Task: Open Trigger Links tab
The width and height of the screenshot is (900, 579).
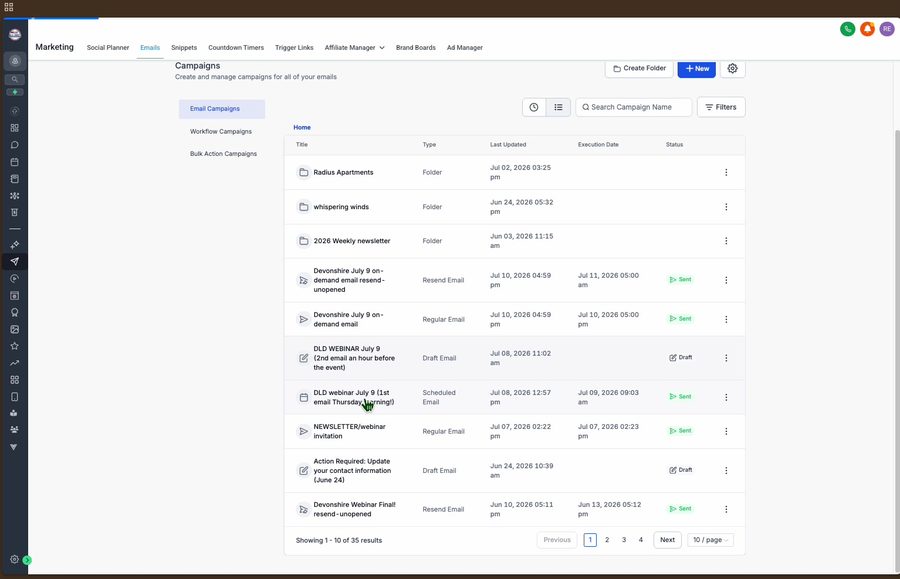Action: point(294,48)
